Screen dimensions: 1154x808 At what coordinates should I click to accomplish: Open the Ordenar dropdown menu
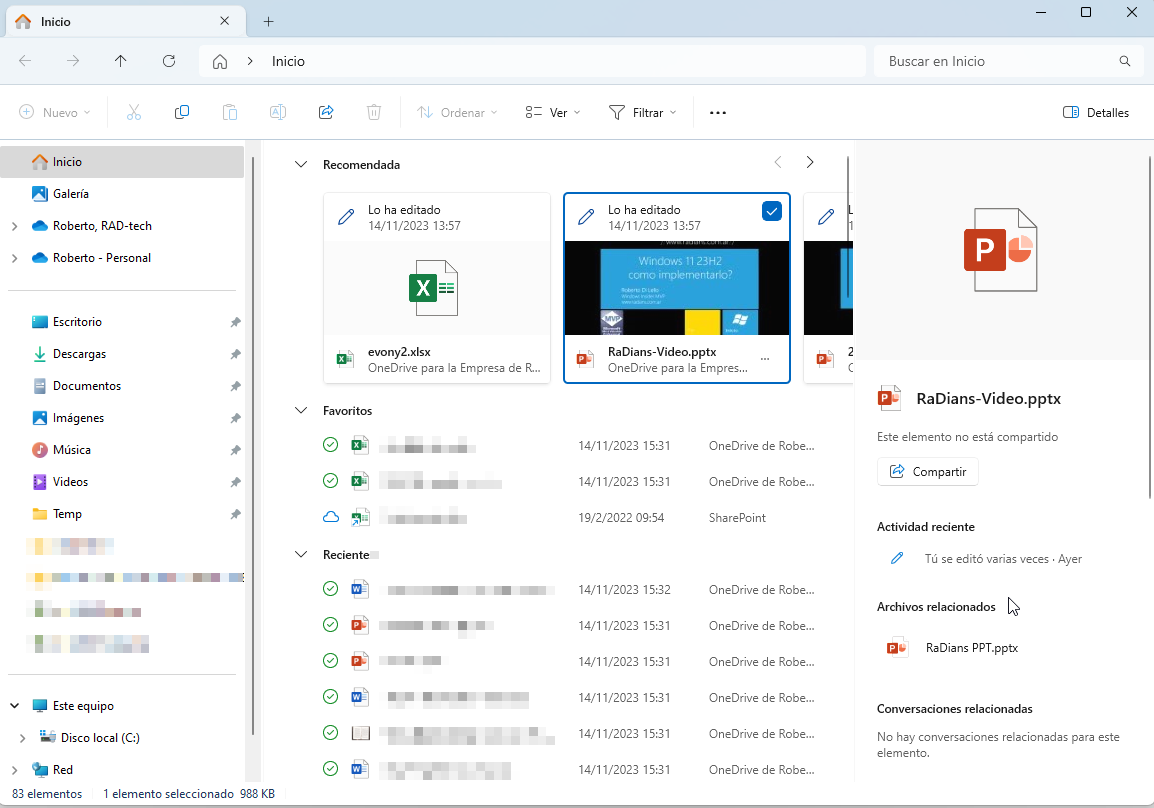[x=457, y=113]
